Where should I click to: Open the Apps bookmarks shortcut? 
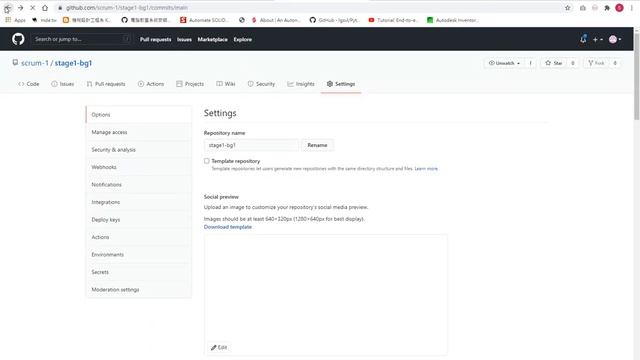pyautogui.click(x=15, y=20)
